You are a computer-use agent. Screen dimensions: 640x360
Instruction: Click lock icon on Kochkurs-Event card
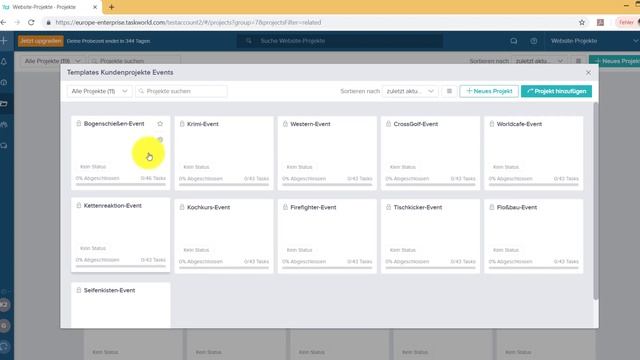(182, 207)
